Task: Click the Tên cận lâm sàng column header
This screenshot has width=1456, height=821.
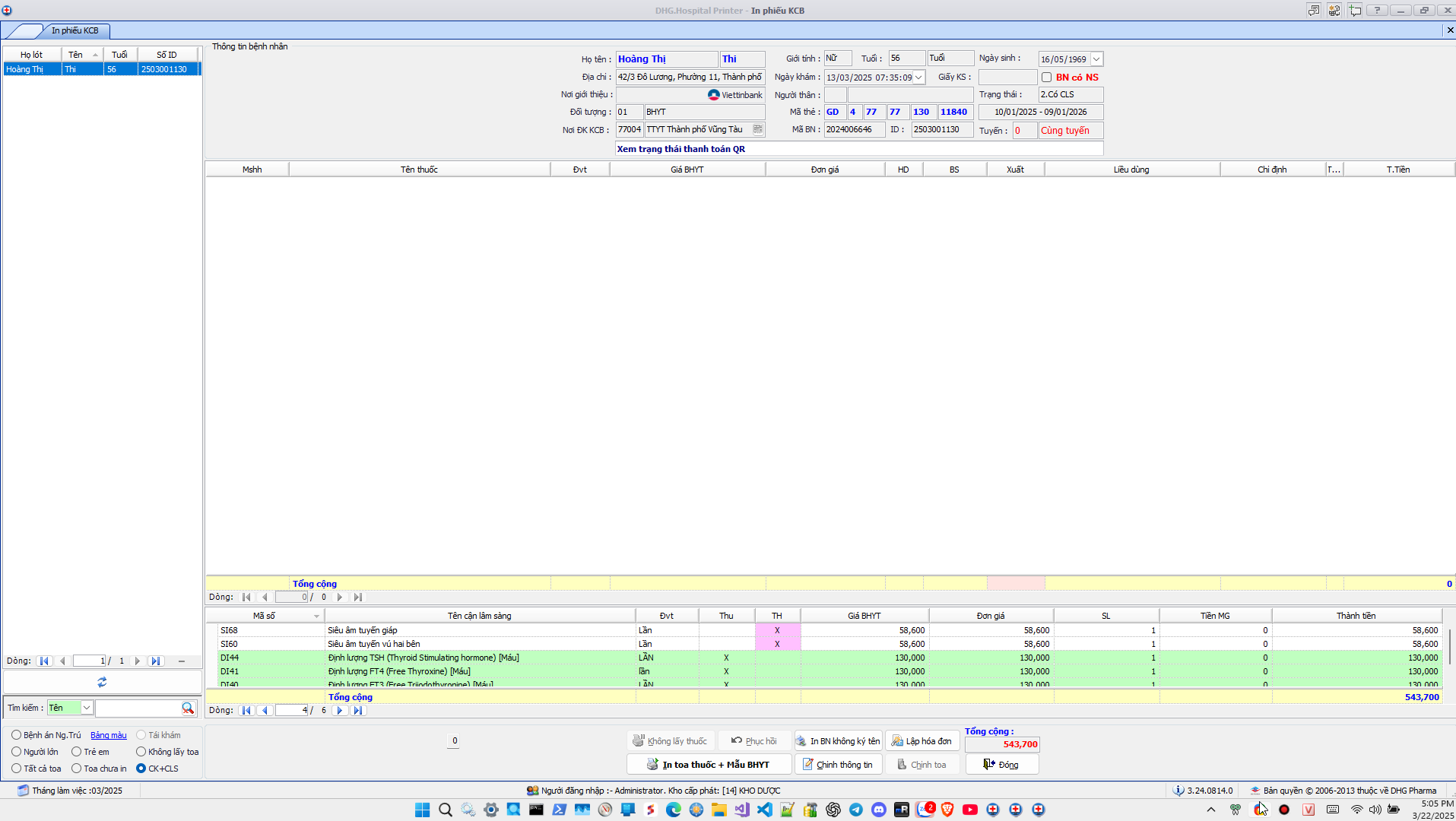Action: (480, 616)
